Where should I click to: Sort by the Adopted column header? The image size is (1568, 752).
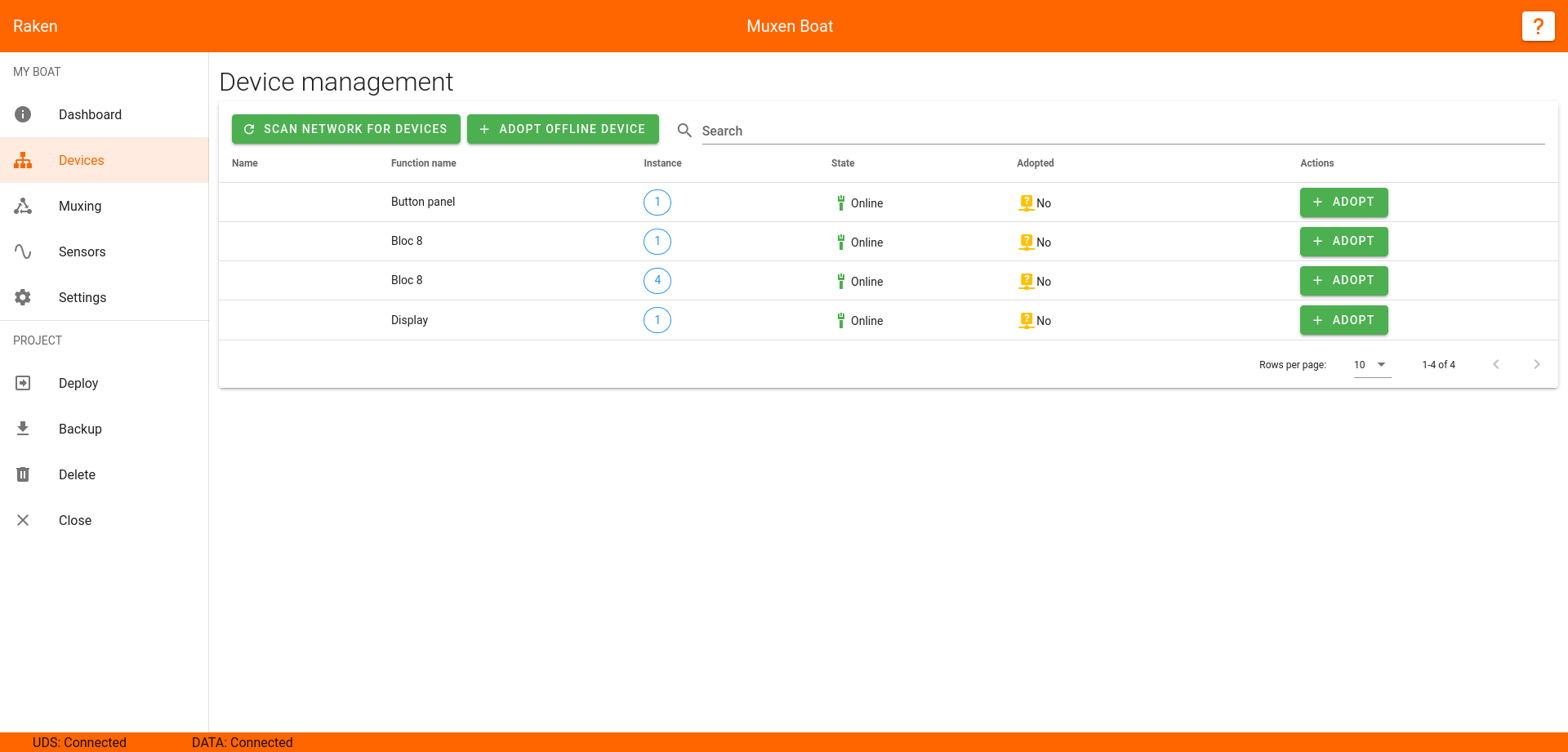tap(1035, 163)
